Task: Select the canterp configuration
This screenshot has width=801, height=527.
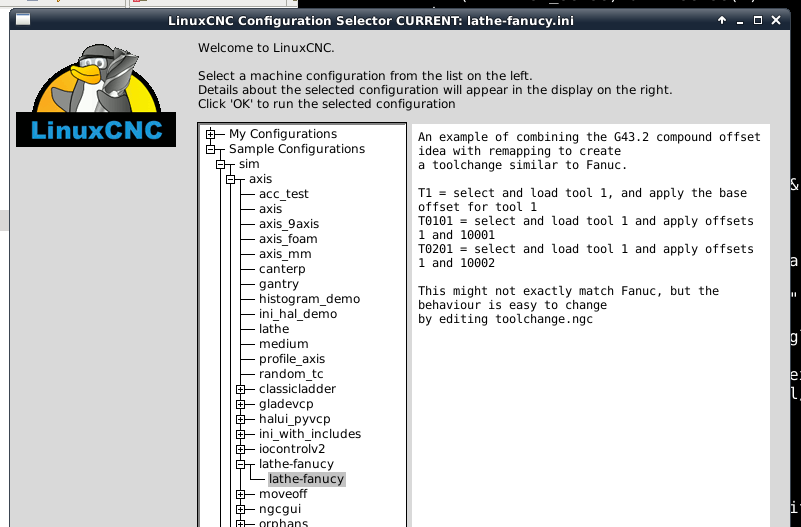Action: (281, 269)
